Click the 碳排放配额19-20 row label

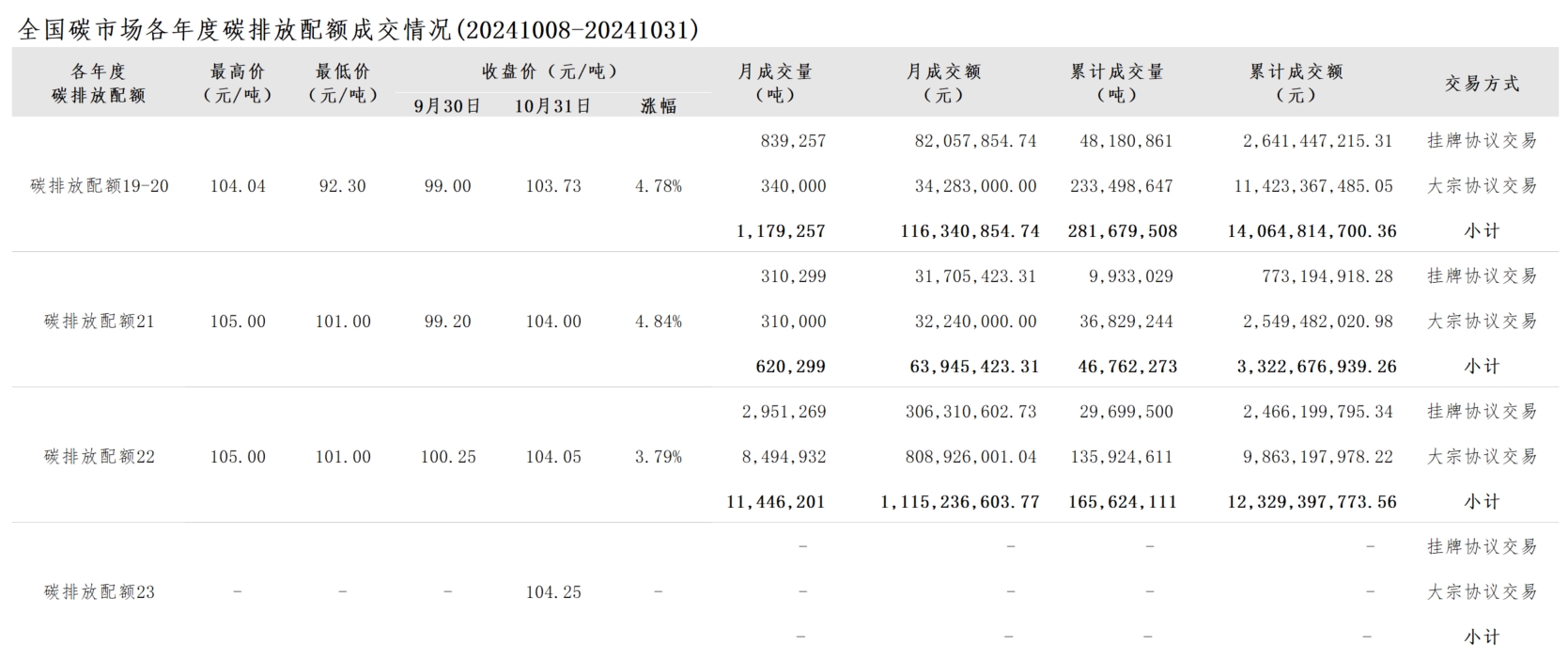[x=100, y=186]
